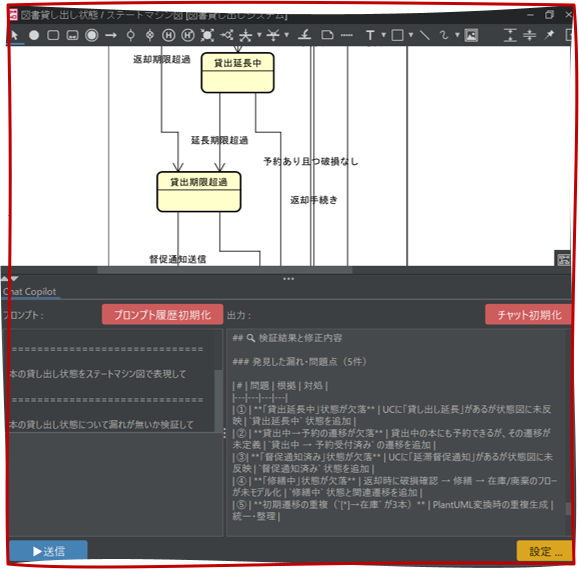
Task: Select the Note tool
Action: click(327, 35)
